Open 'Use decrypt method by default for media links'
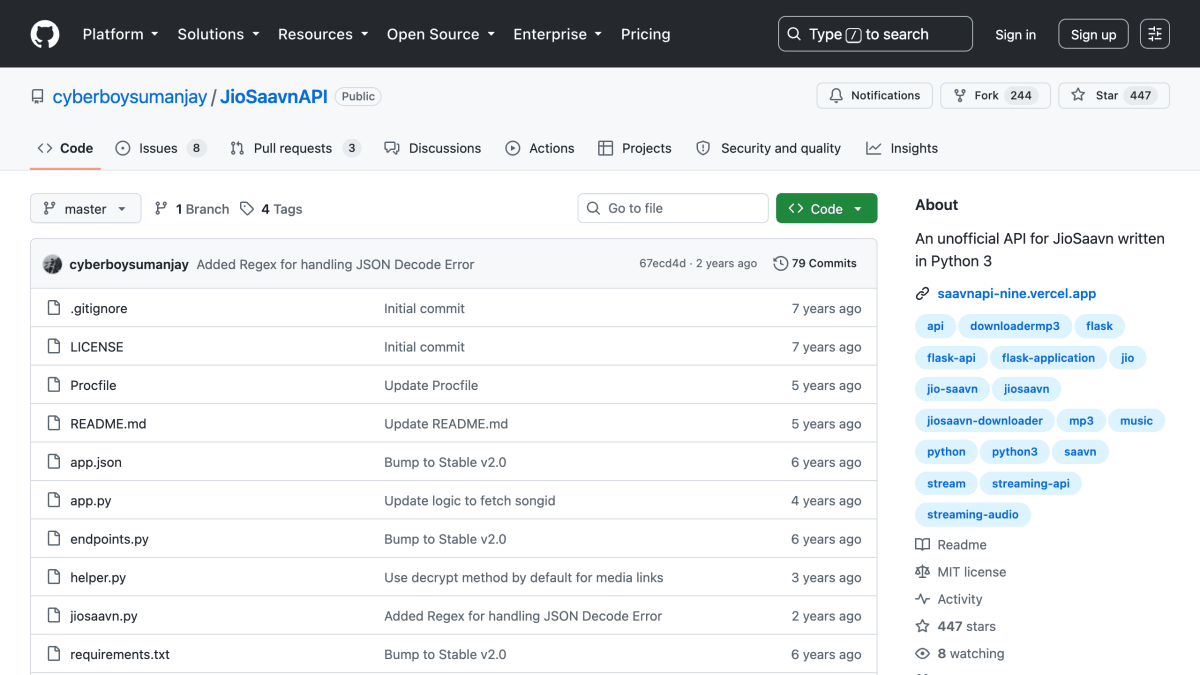 pyautogui.click(x=524, y=578)
